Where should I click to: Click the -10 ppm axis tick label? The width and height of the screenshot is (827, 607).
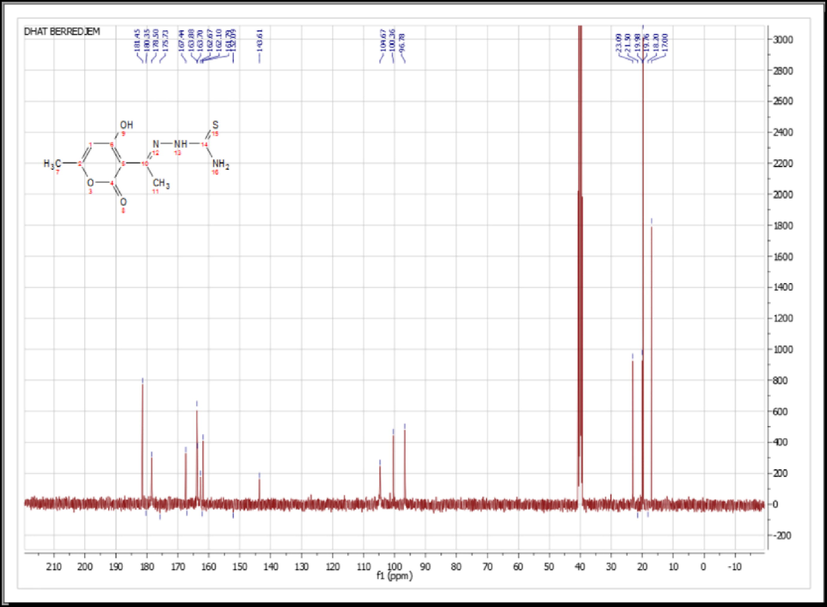click(734, 567)
